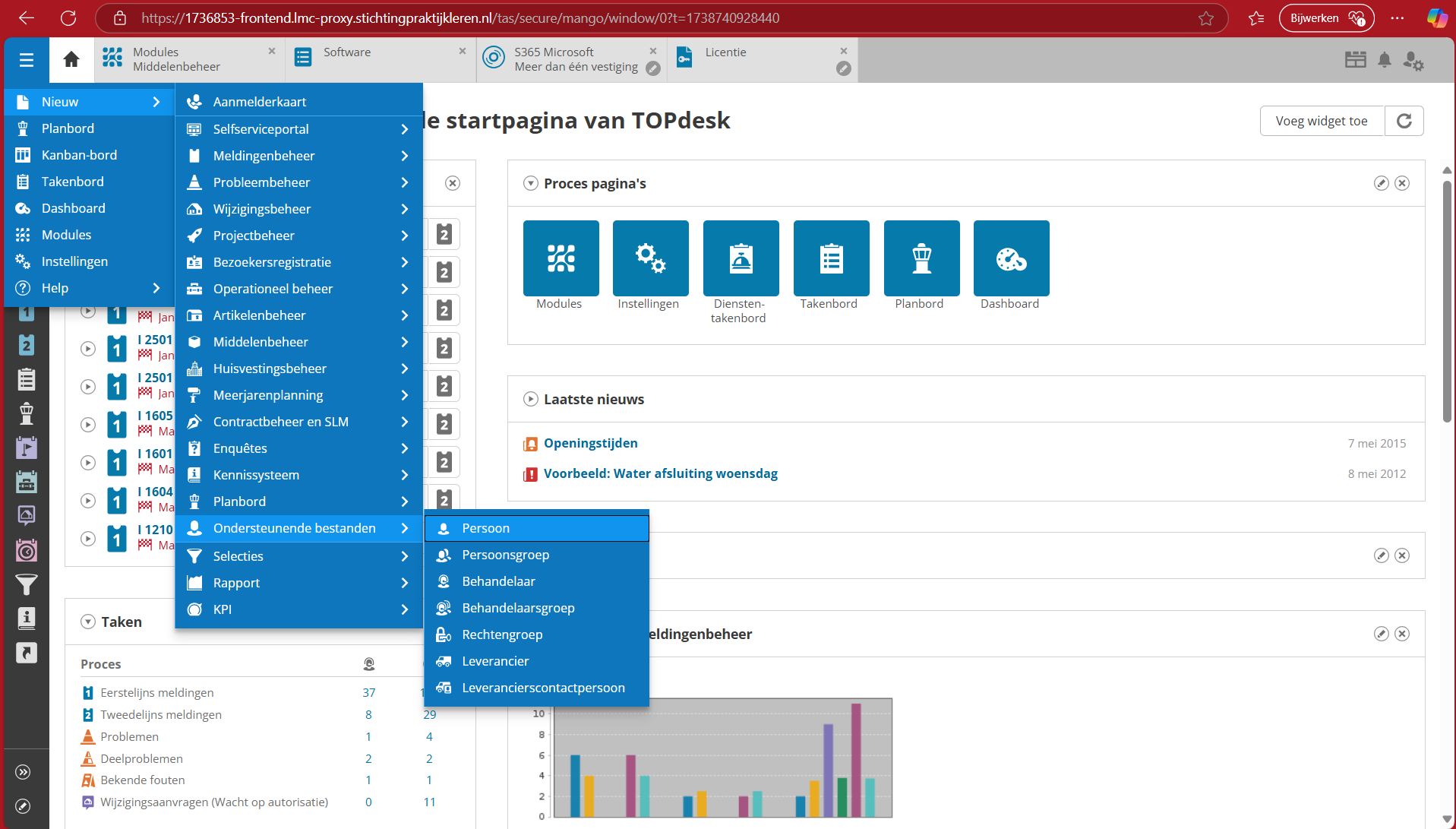
Task: Toggle the hamburger main menu button
Action: [27, 60]
